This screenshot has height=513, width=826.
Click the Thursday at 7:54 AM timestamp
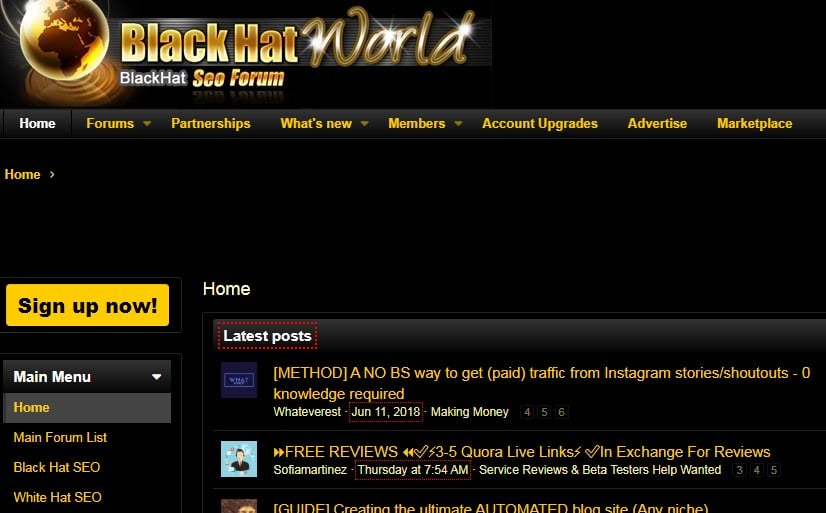click(x=413, y=470)
